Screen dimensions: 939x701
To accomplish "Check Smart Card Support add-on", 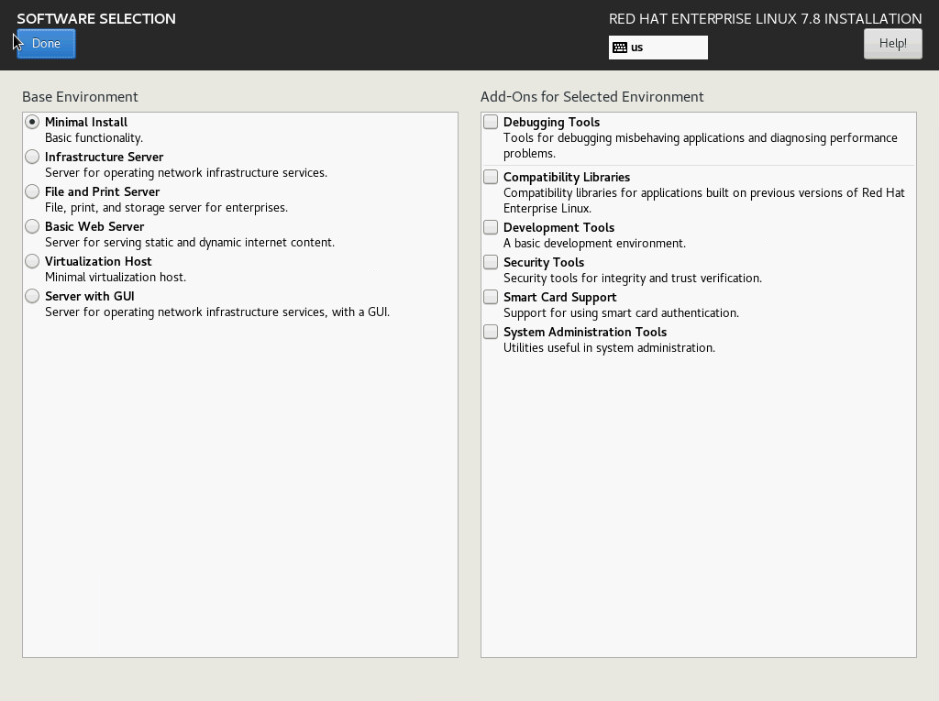I will 490,297.
